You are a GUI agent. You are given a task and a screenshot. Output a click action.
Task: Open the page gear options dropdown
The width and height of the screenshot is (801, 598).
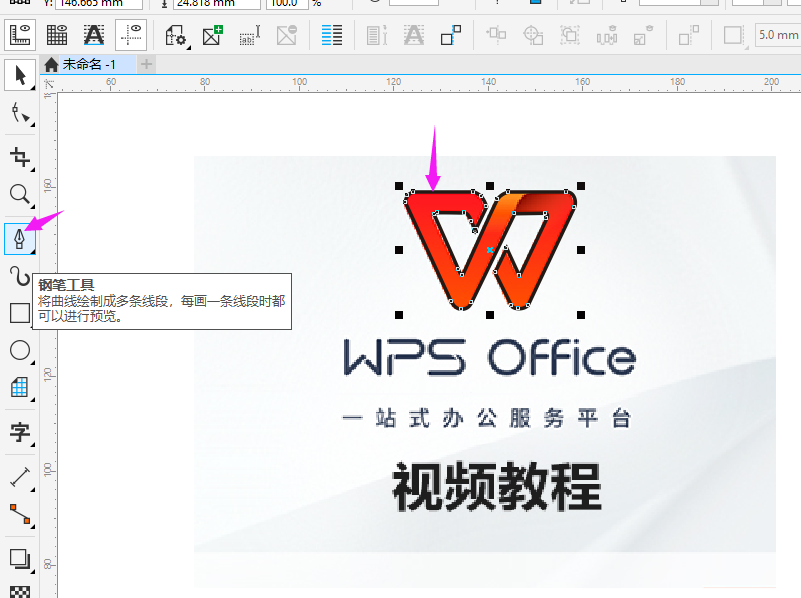pos(177,35)
